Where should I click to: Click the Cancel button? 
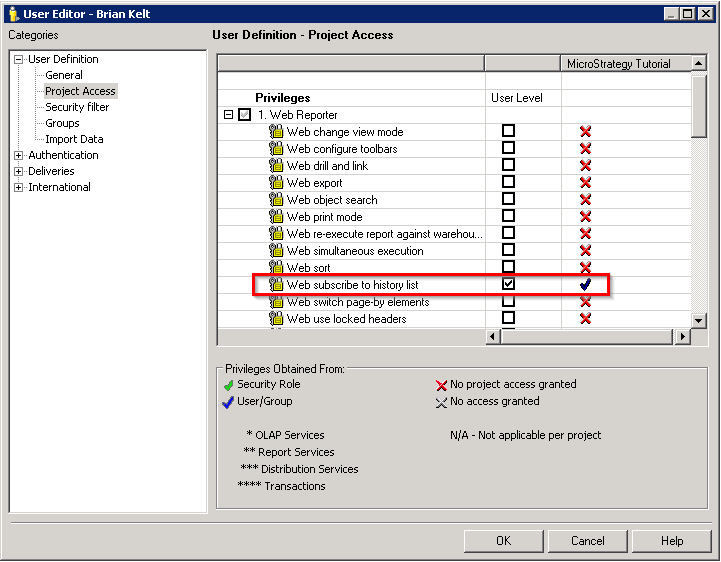pyautogui.click(x=588, y=541)
